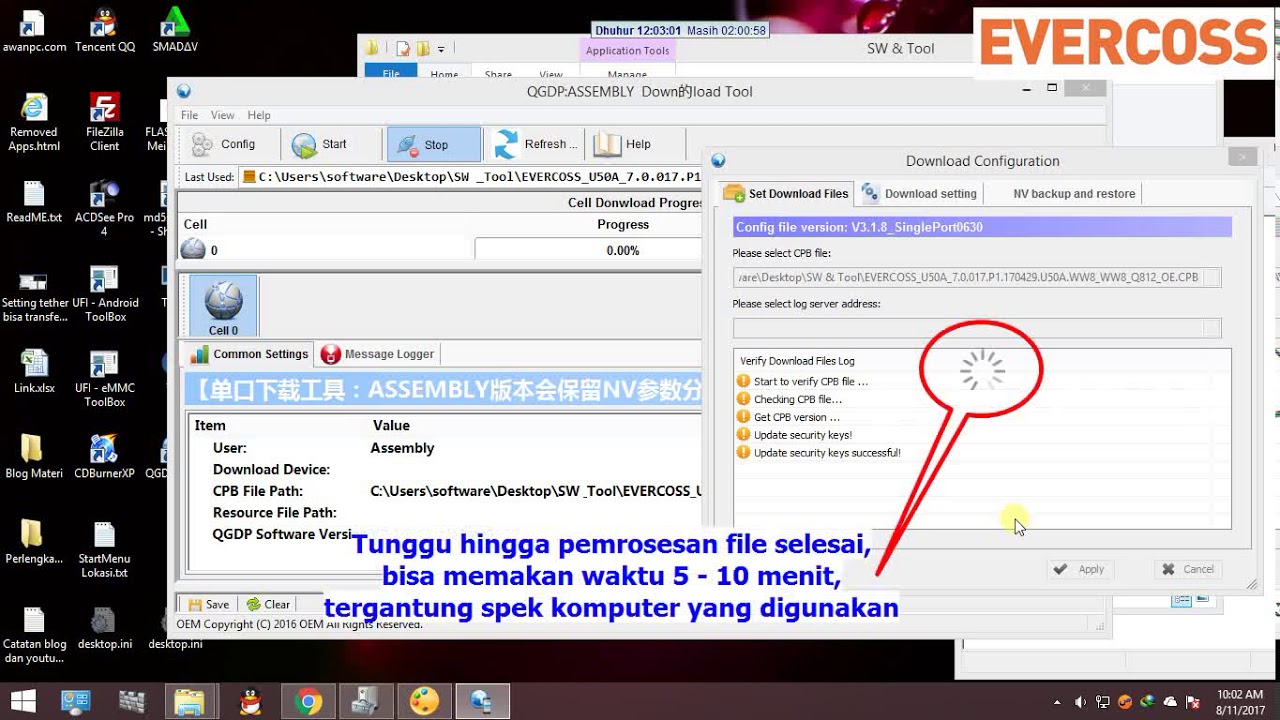Open NV backup and restore tab

[1074, 194]
